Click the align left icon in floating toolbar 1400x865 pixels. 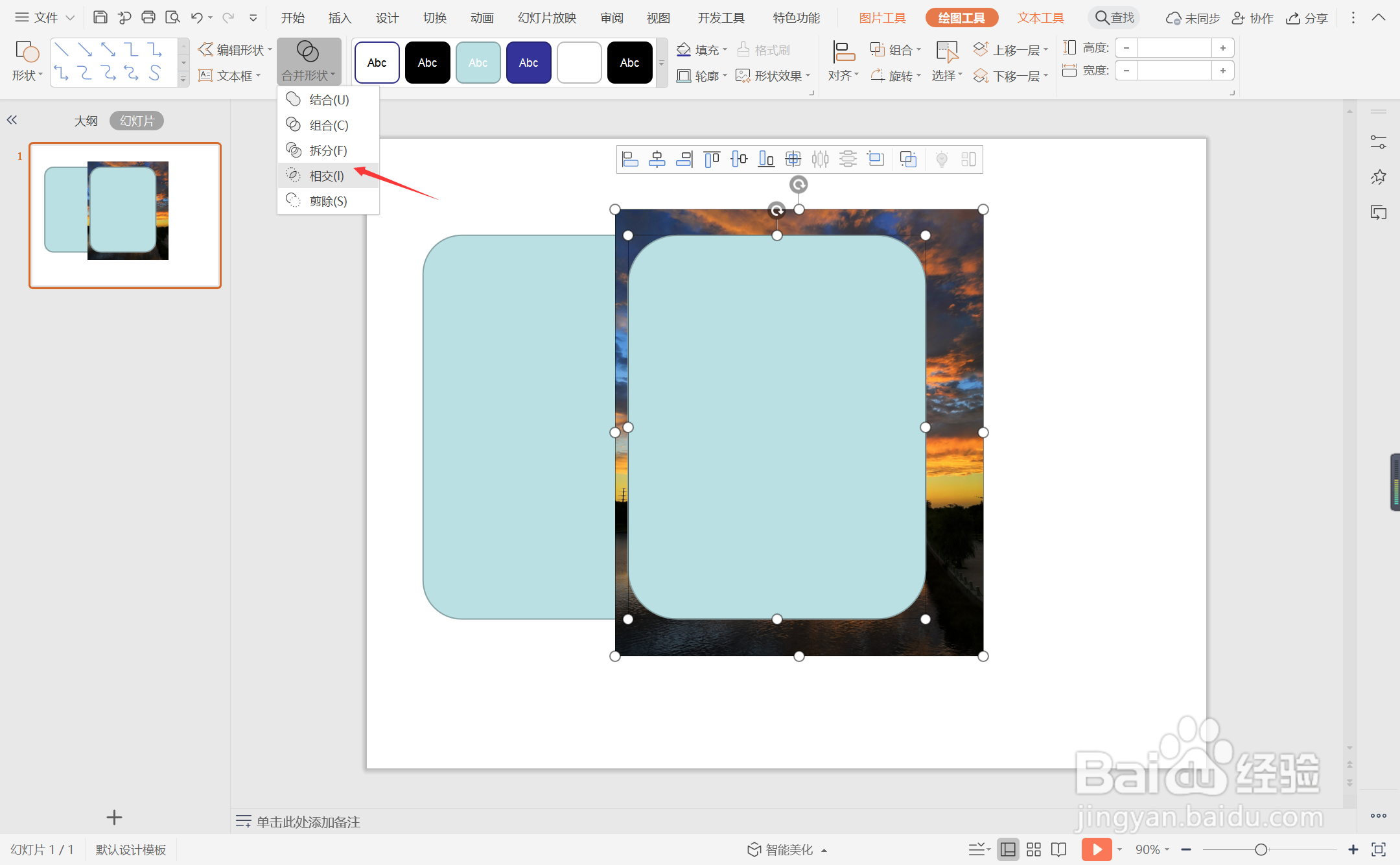point(630,160)
